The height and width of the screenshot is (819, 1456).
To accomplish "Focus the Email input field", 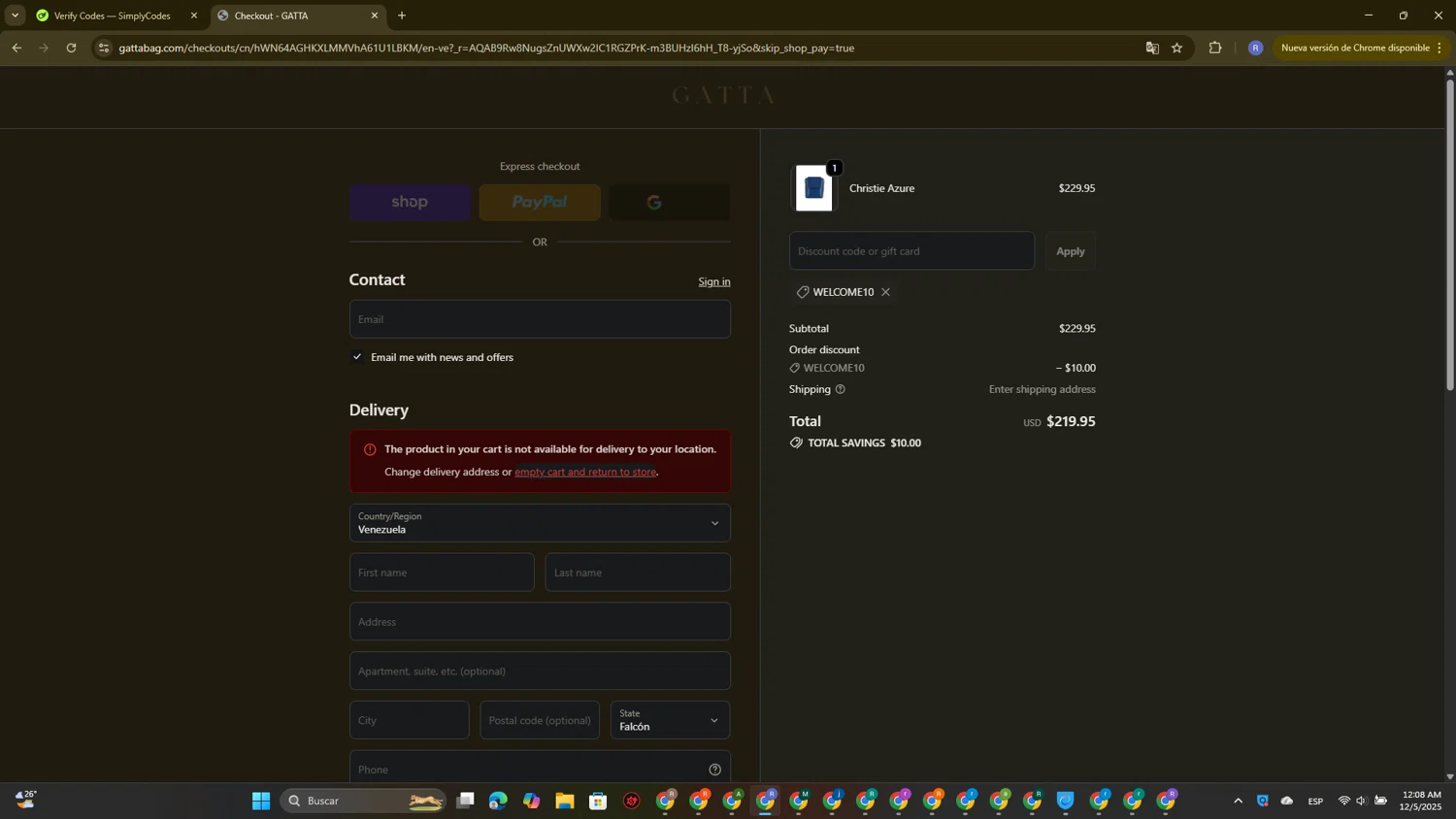I will pos(540,319).
